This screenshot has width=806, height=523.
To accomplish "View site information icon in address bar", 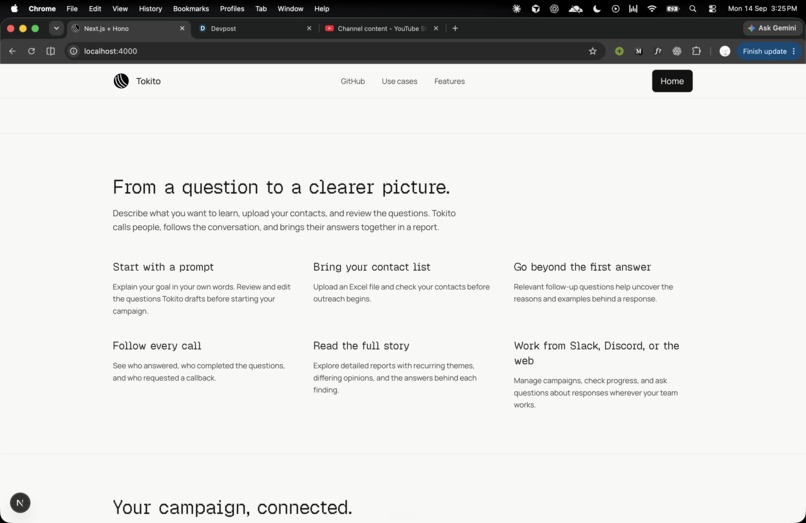I will pyautogui.click(x=74, y=51).
